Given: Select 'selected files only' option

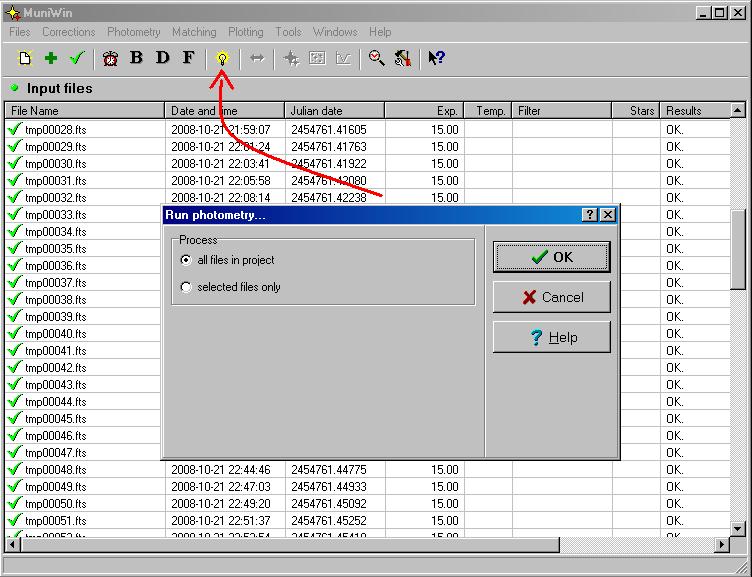Looking at the screenshot, I should (186, 287).
